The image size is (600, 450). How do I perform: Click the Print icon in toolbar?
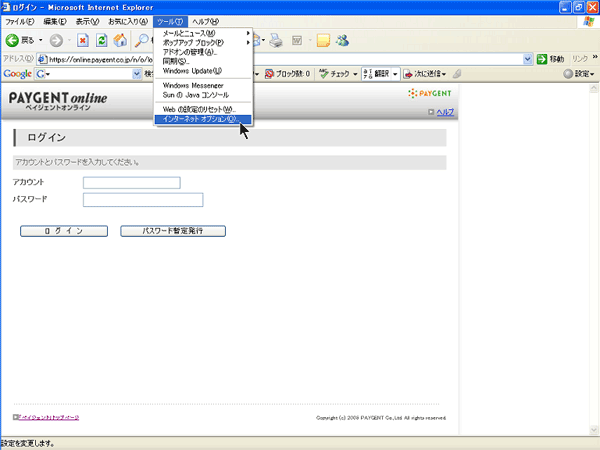click(x=276, y=40)
